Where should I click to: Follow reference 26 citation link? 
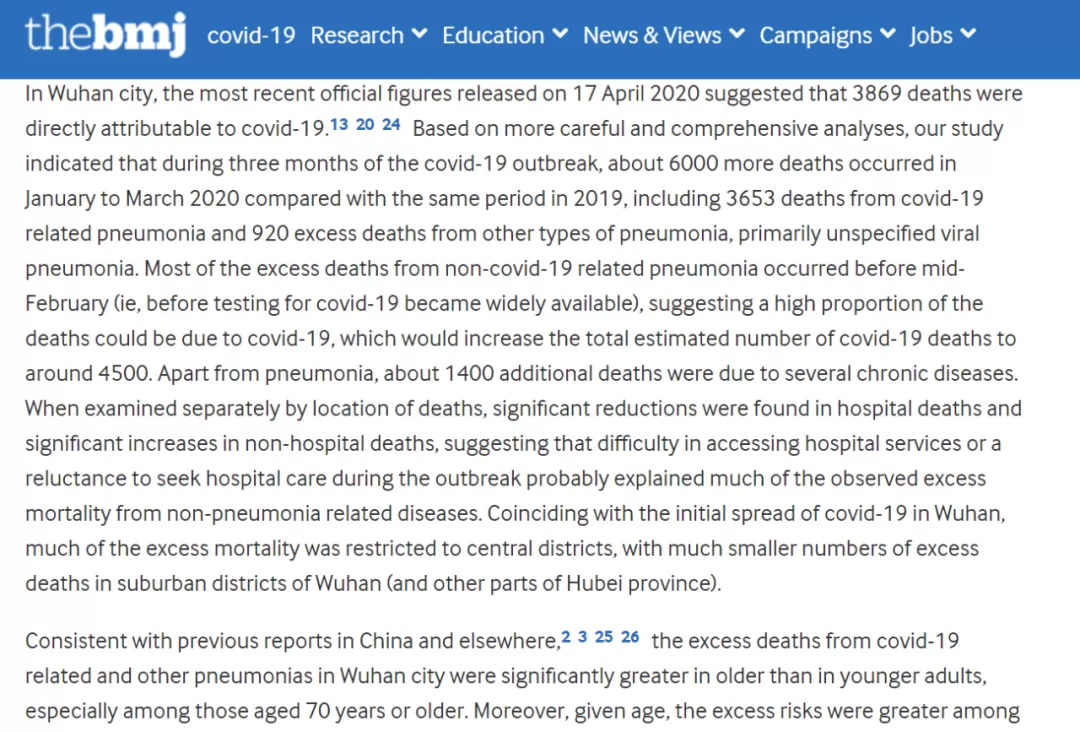pyautogui.click(x=630, y=637)
